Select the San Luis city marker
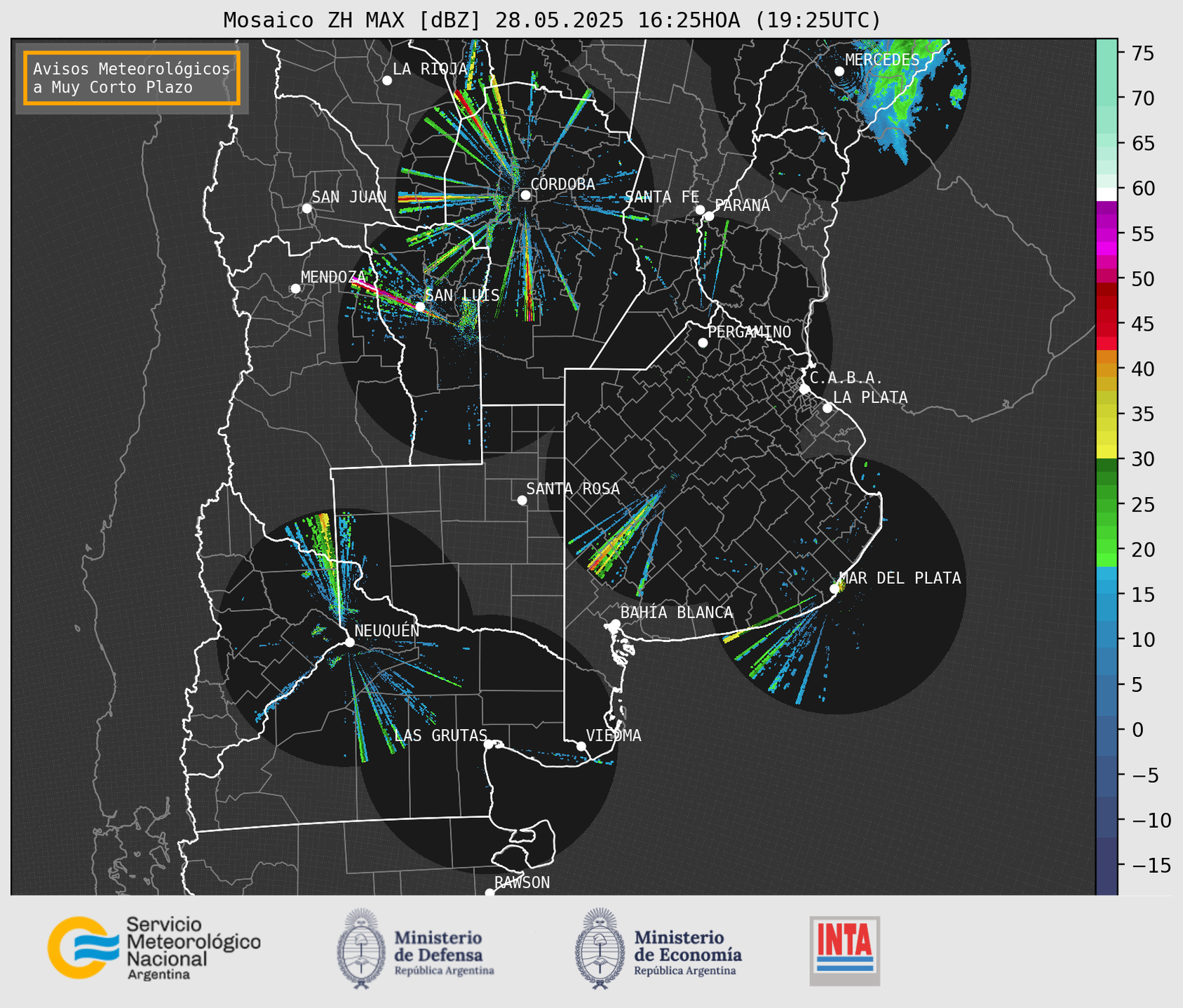 click(x=420, y=307)
